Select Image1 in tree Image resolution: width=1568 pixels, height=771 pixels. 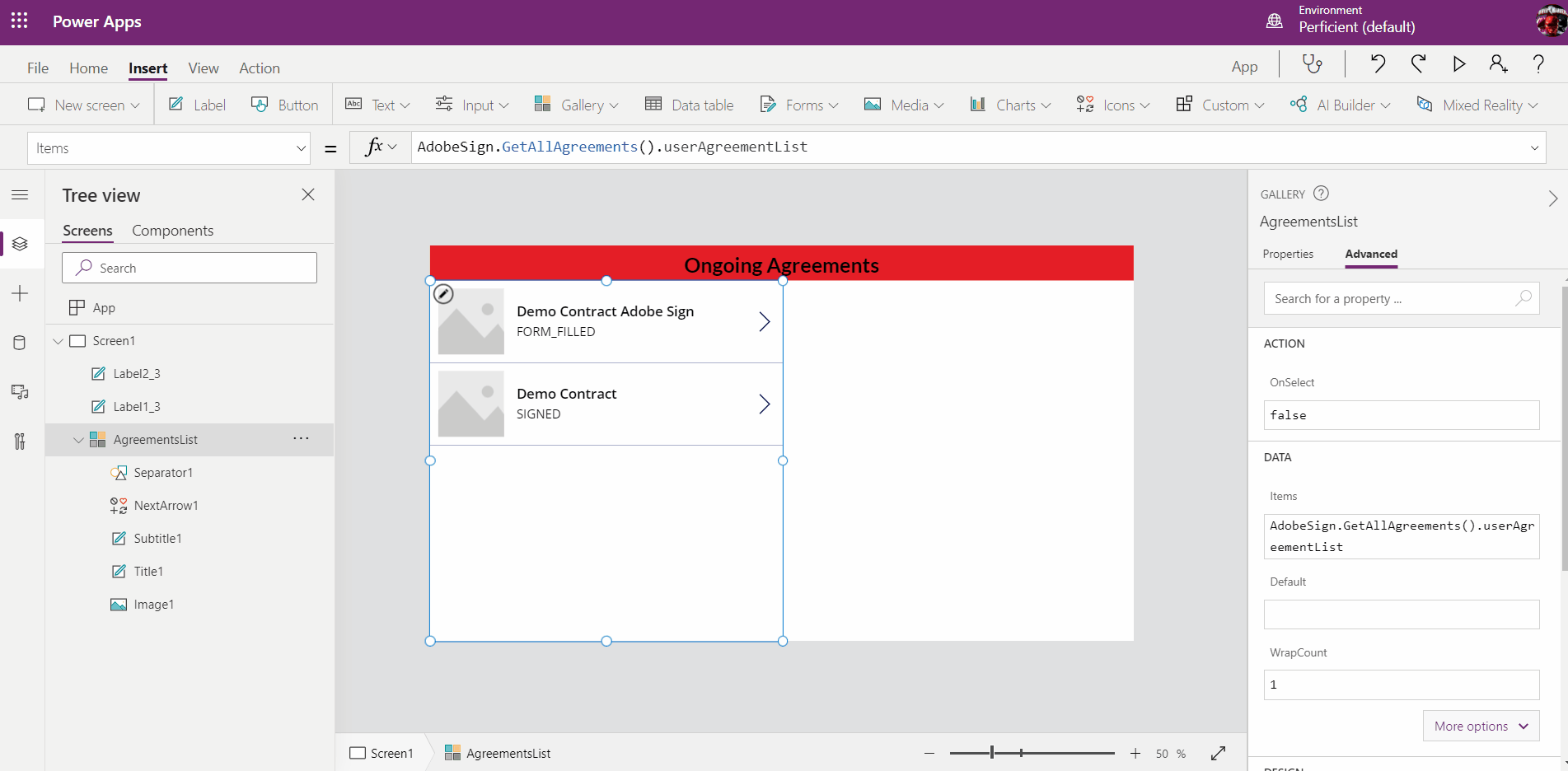pyautogui.click(x=153, y=604)
